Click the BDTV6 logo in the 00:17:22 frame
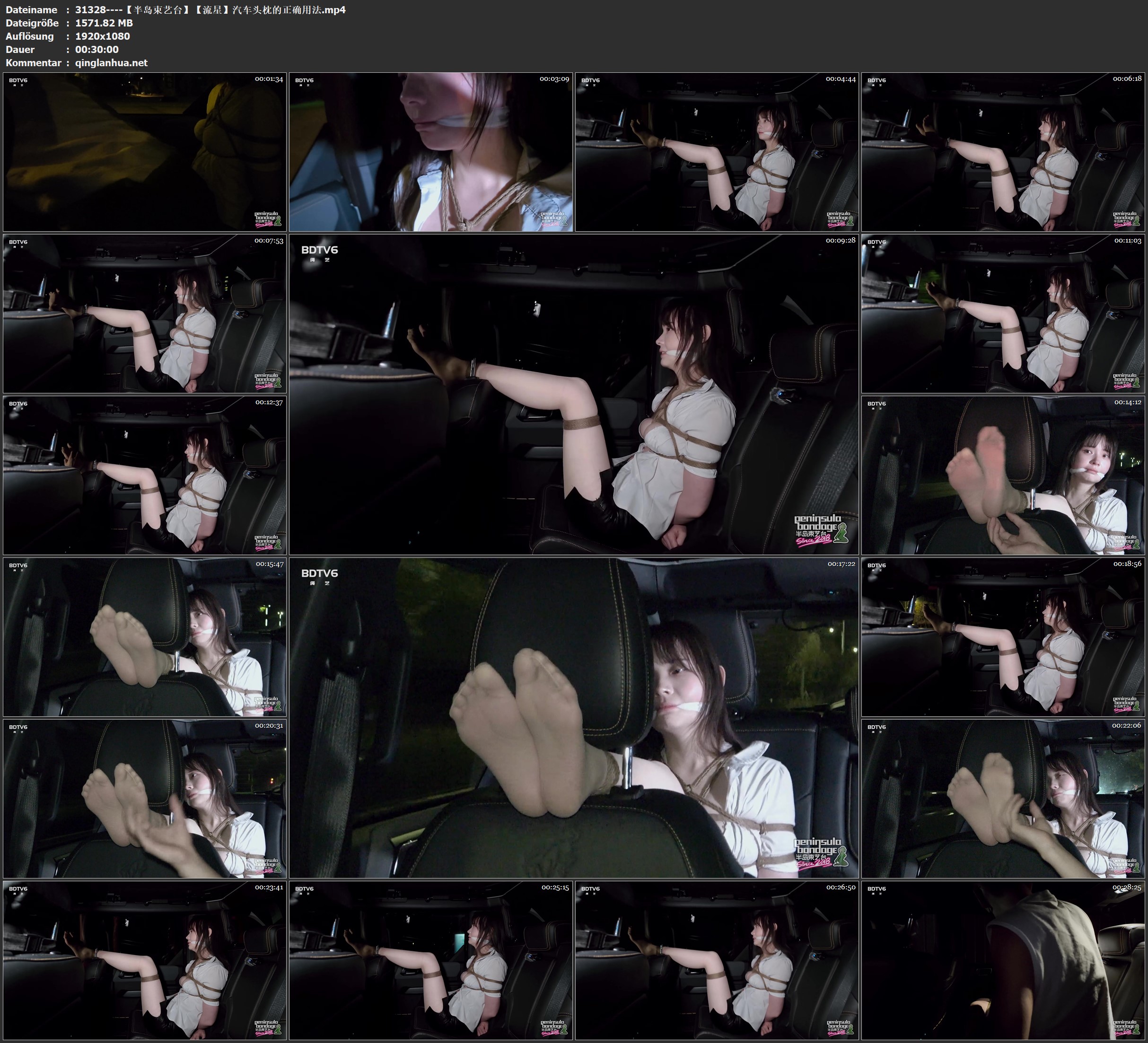1148x1043 pixels. 319,574
